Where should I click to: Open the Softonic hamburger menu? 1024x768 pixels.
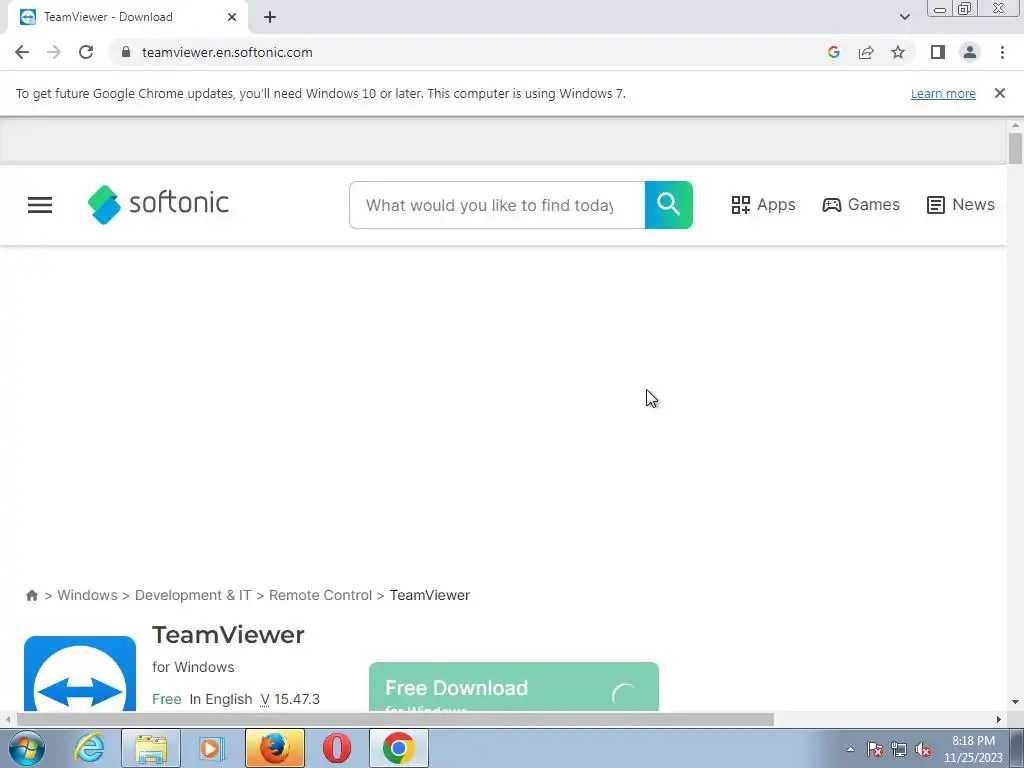coord(40,205)
